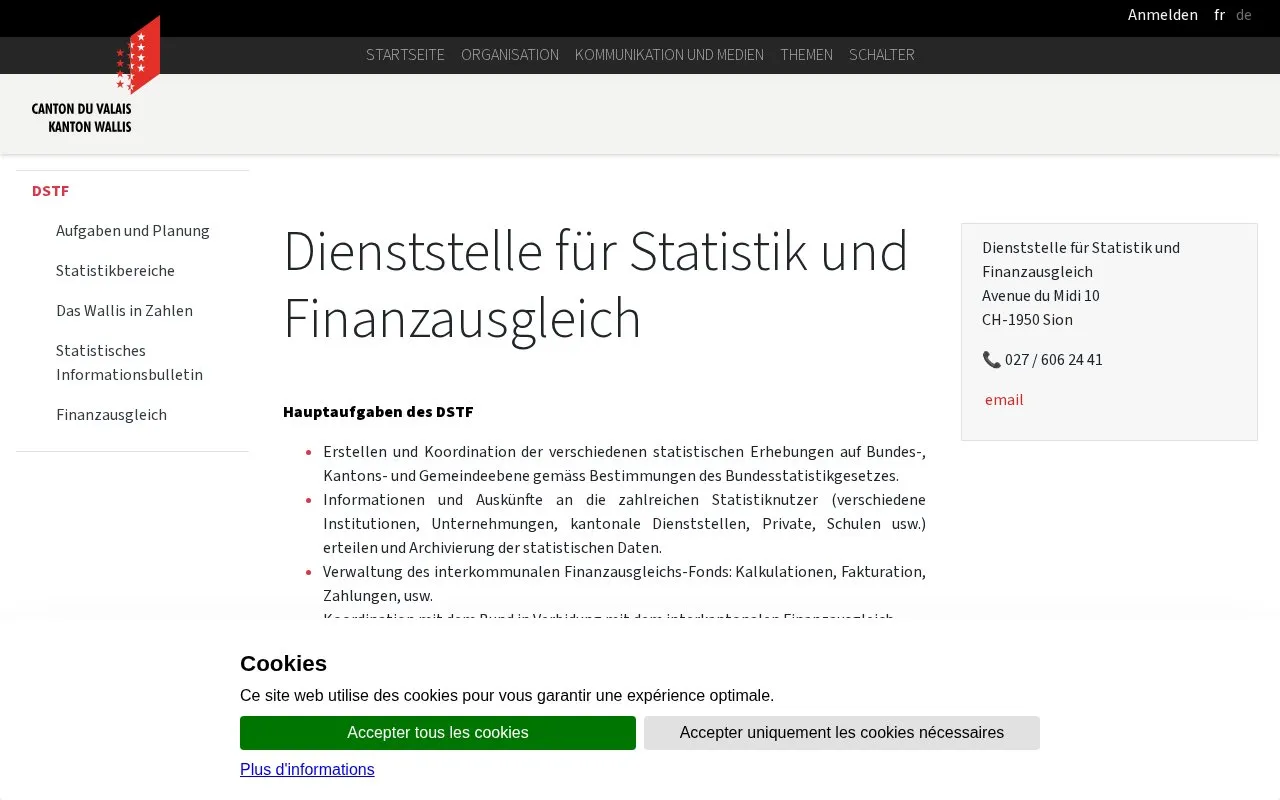Go to the Startseite menu item
The width and height of the screenshot is (1280, 800).
[405, 55]
